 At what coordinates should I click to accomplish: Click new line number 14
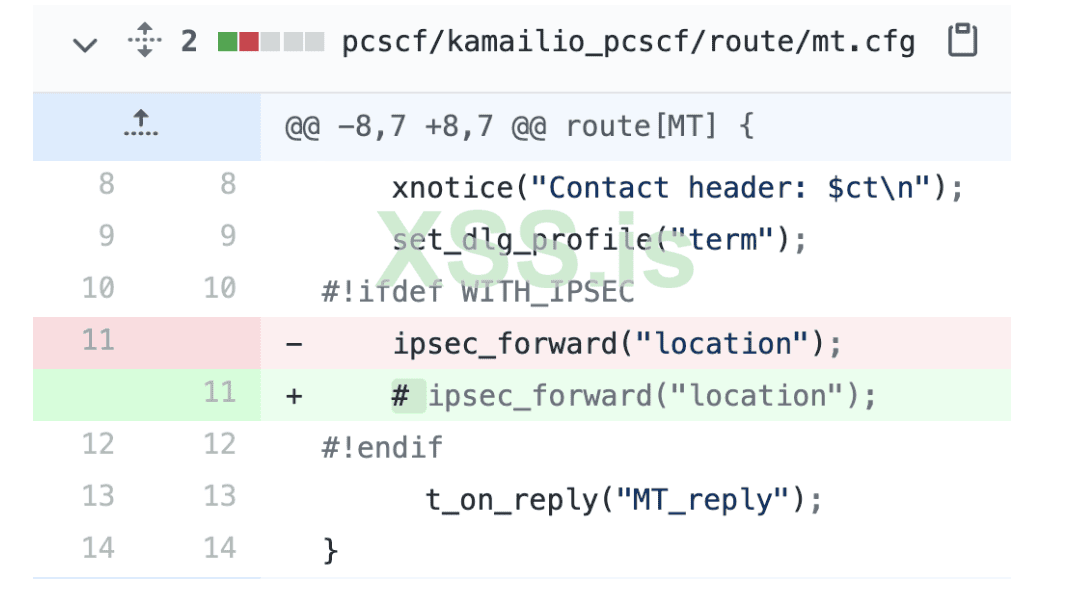(219, 549)
